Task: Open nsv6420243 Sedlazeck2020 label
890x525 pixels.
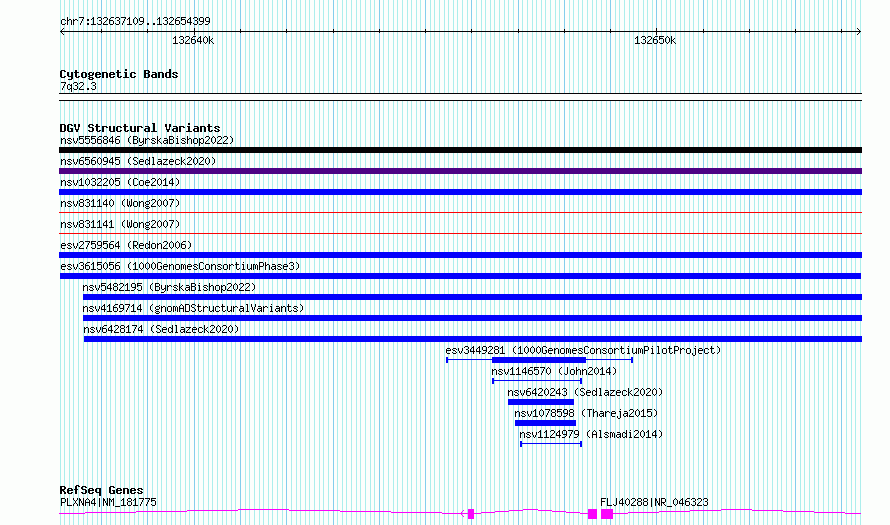Action: [x=585, y=392]
